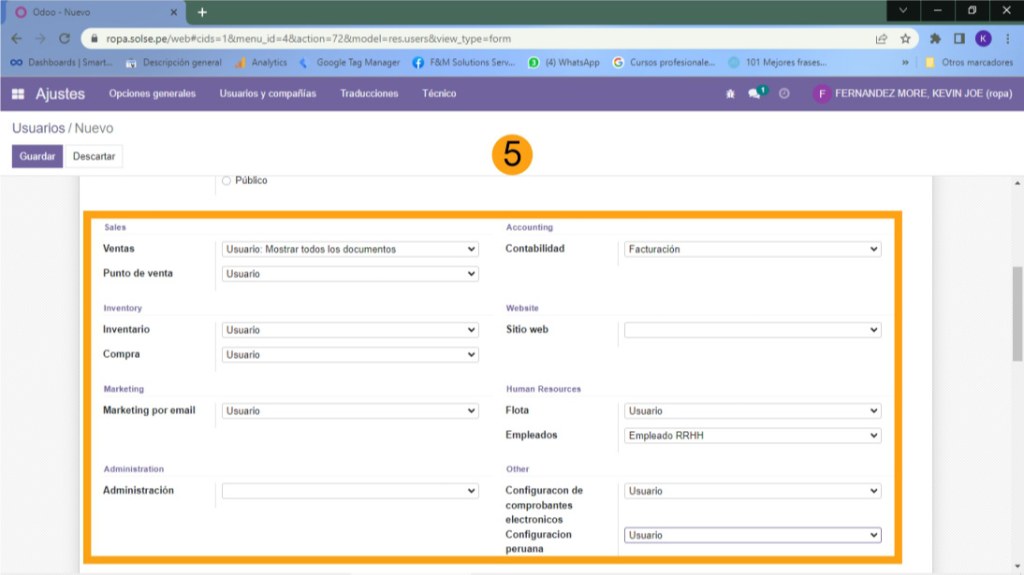Screen dimensions: 1024x575
Task: Discard changes with Descartar
Action: click(94, 156)
